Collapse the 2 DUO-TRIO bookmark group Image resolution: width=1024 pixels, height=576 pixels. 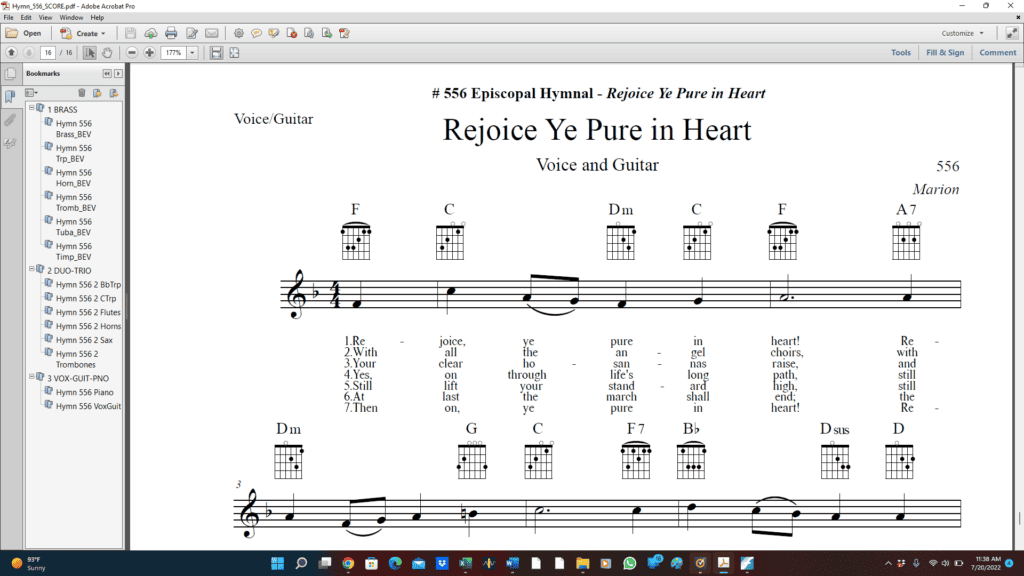pos(31,268)
